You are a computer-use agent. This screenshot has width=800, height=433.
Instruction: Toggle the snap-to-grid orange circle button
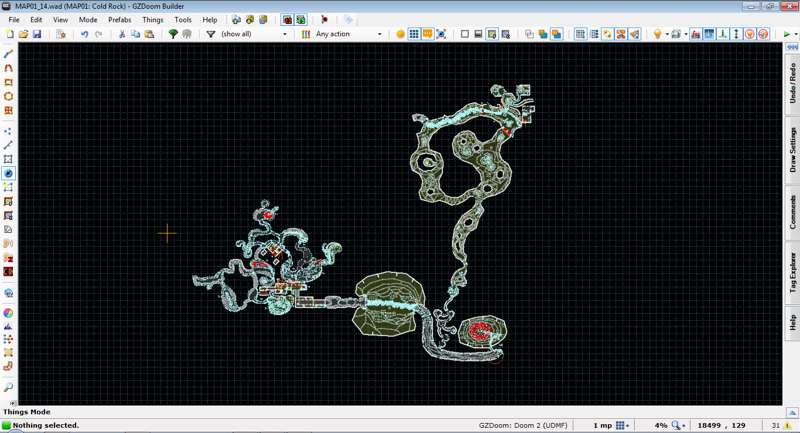click(401, 34)
